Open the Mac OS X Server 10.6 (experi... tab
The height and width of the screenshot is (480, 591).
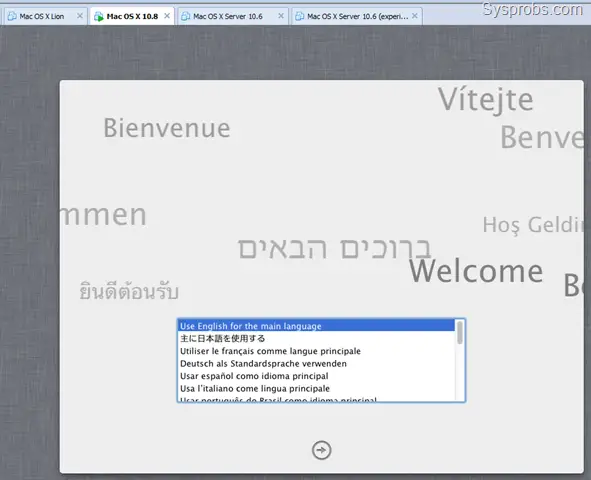[358, 16]
